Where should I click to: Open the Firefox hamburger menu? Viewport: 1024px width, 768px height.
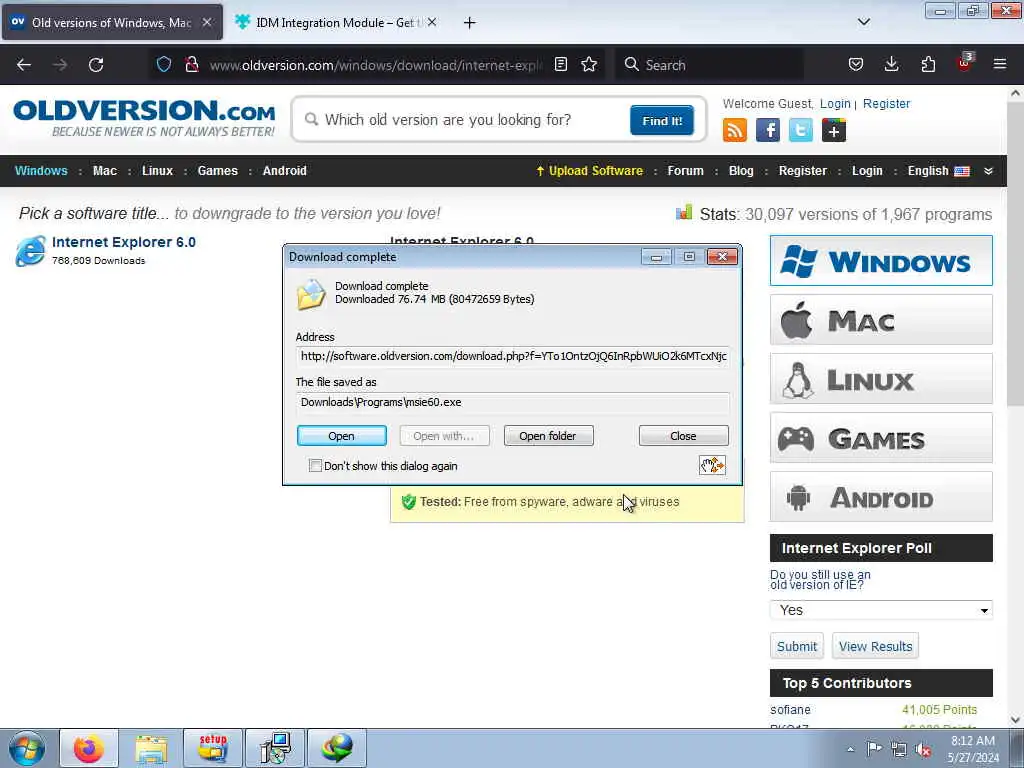1000,64
